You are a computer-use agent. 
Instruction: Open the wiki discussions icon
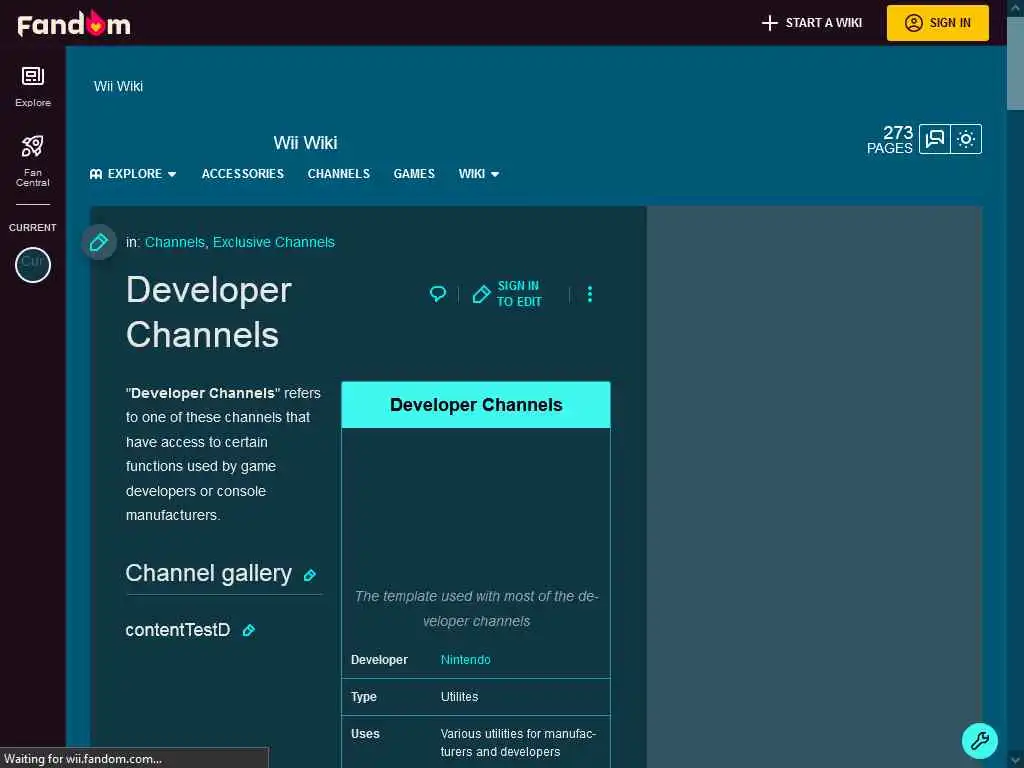point(935,138)
